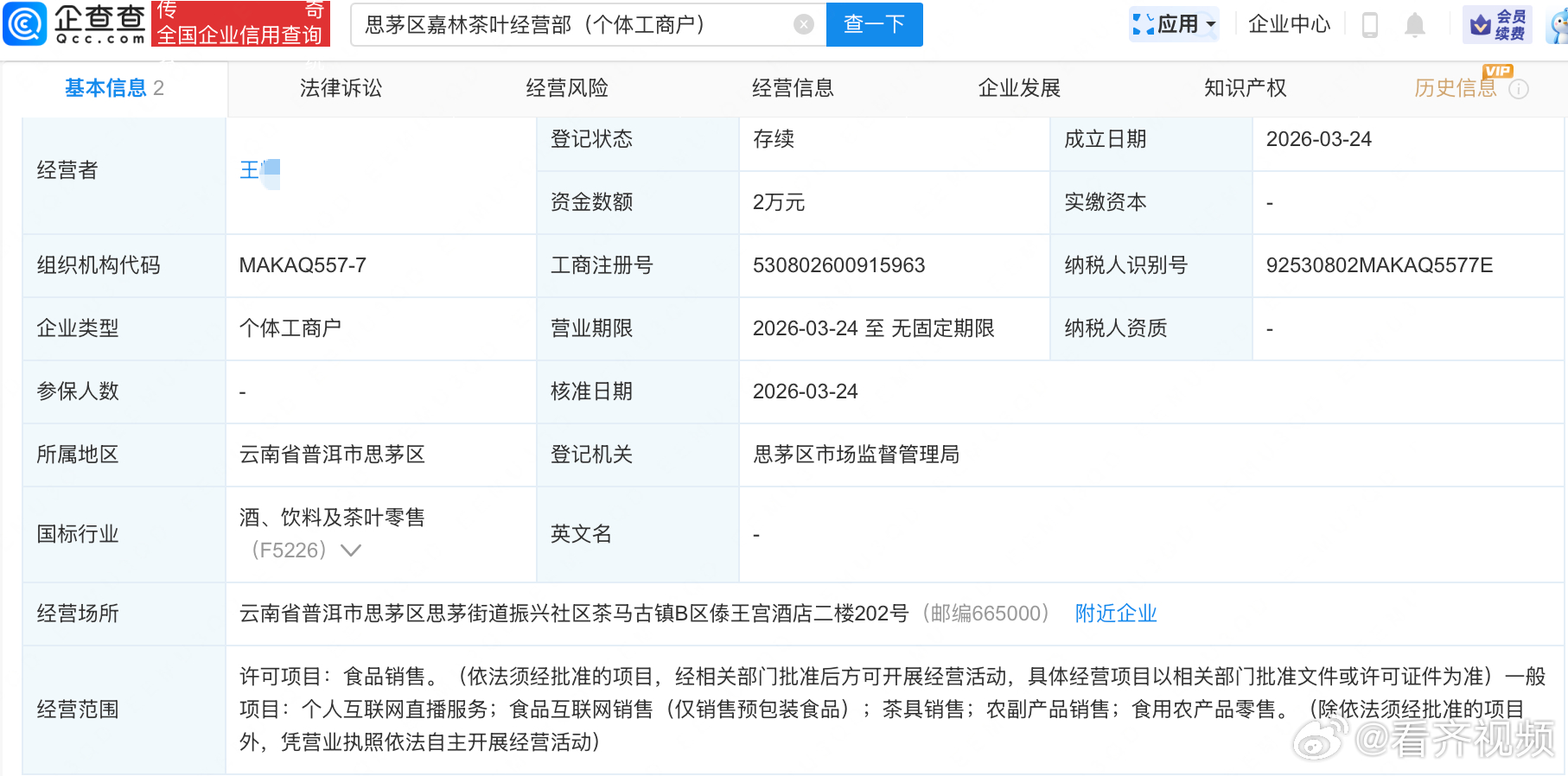1568x776 pixels.
Task: Click the 所属地区 云南省普洱市思茅区
Action: pyautogui.click(x=332, y=455)
